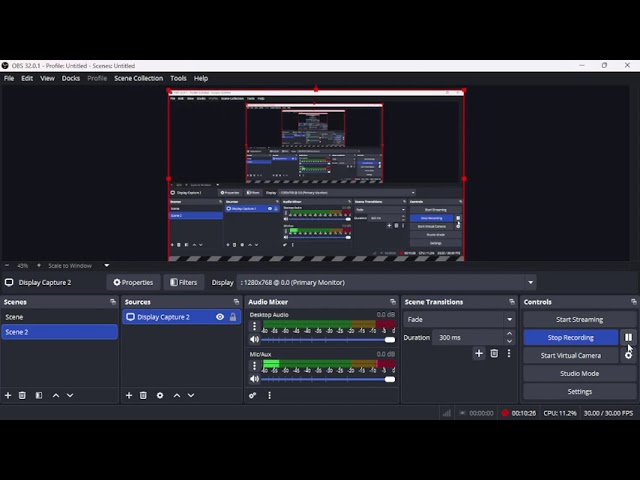Zoom in preview with plus icon
The width and height of the screenshot is (640, 480).
39,265
